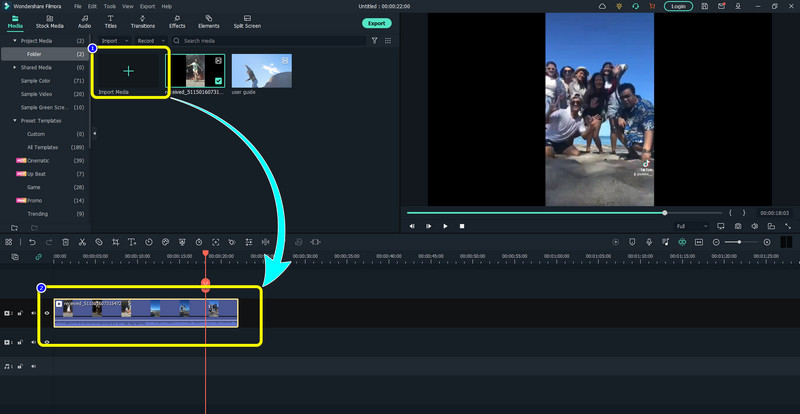800x414 pixels.
Task: Click the Delete trash icon in timeline toolbar
Action: [65, 242]
